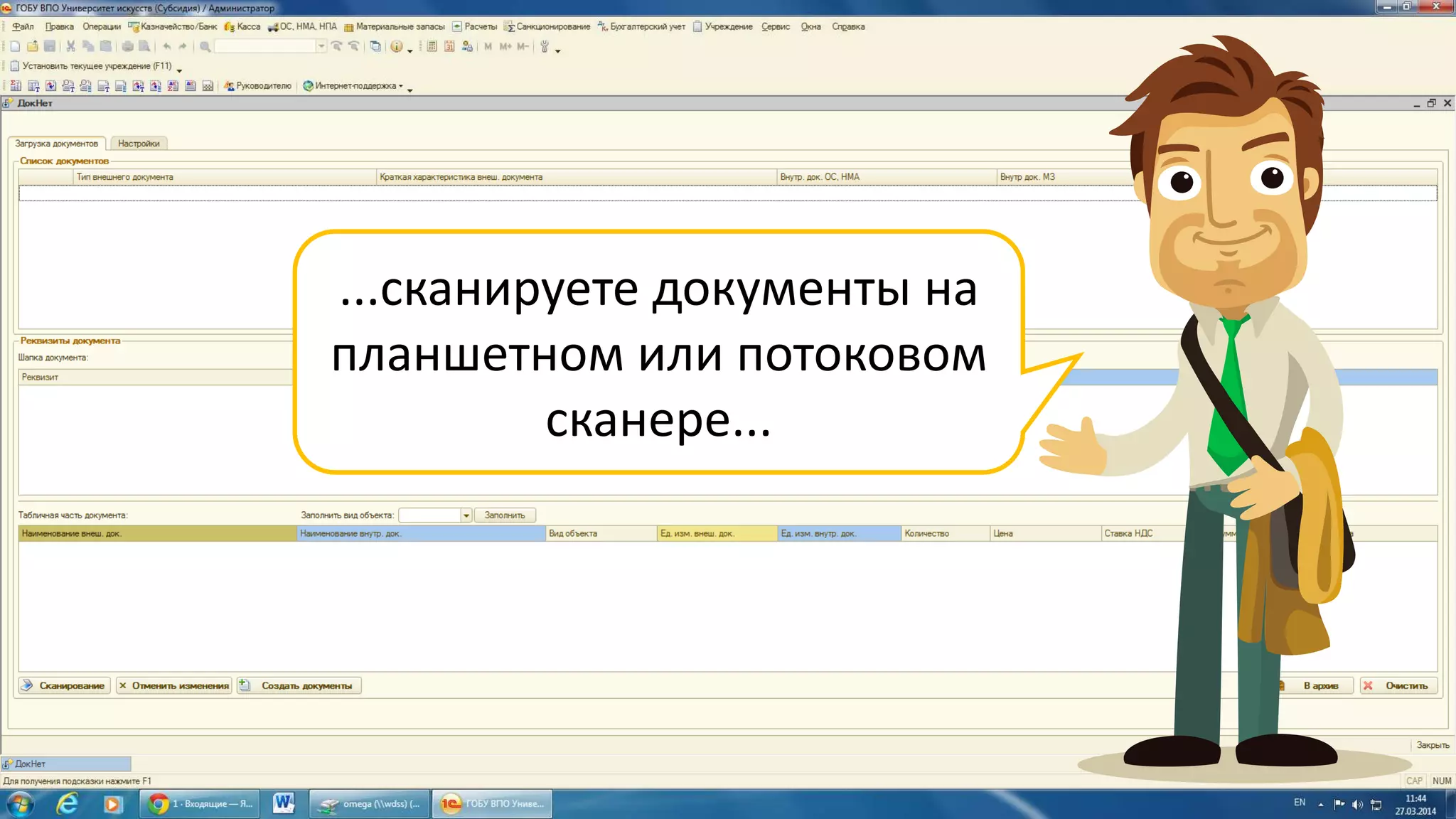Click the Заполнить вид объекта input field
The height and width of the screenshot is (819, 1456).
tap(430, 515)
